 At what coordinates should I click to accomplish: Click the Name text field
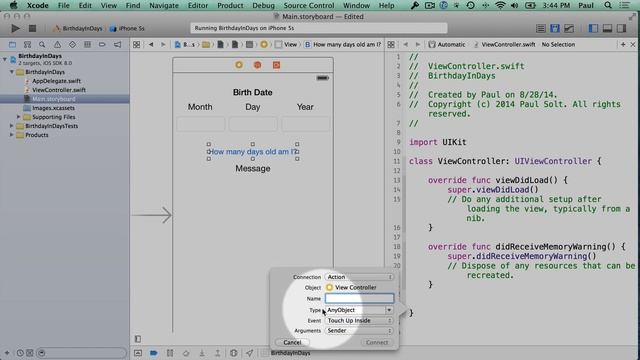click(359, 298)
